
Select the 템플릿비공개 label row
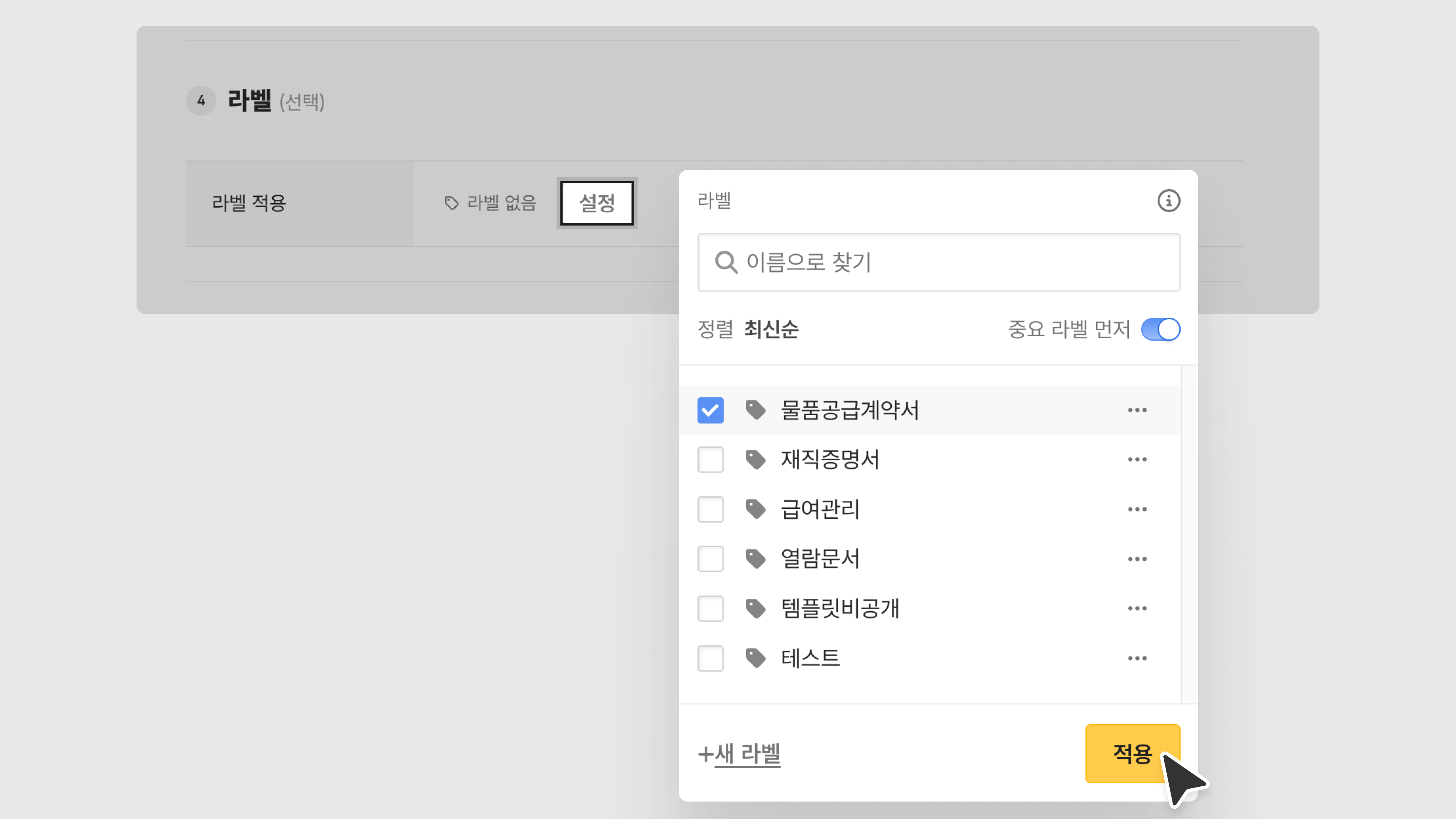[839, 608]
